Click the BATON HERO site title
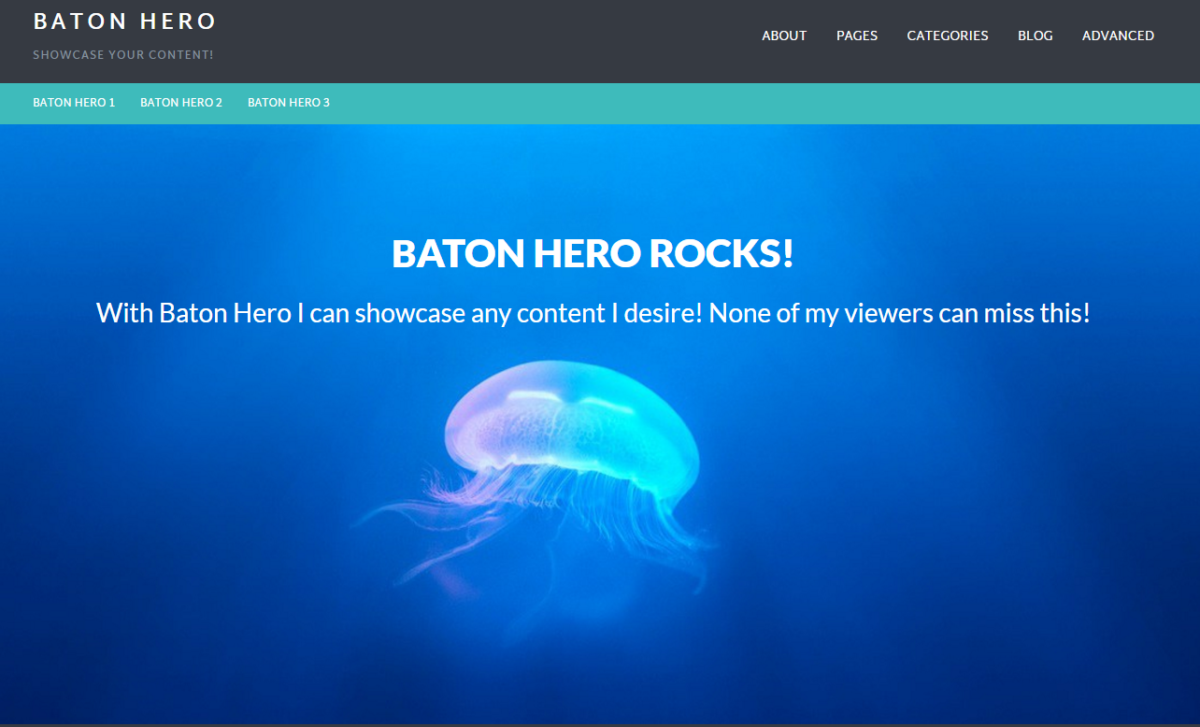The image size is (1200, 727). click(124, 21)
